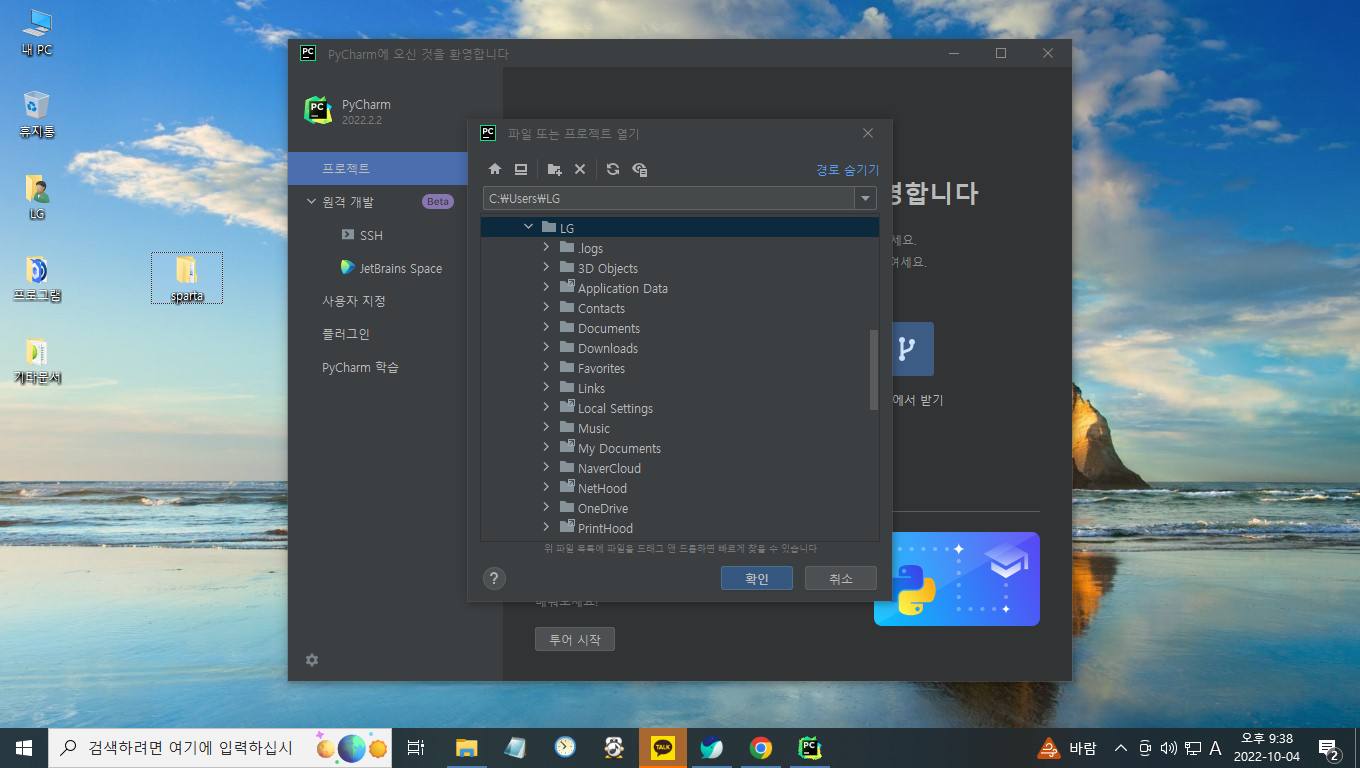Expand the Favorites folder
The height and width of the screenshot is (768, 1360).
(546, 368)
